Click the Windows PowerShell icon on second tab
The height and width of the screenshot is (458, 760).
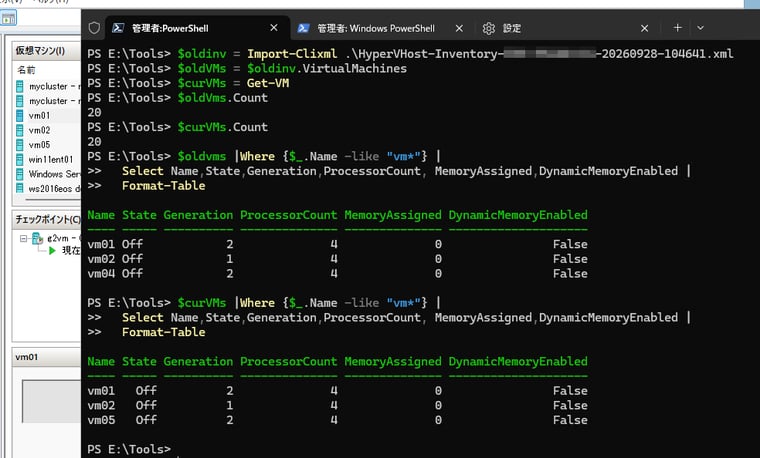pyautogui.click(x=303, y=28)
